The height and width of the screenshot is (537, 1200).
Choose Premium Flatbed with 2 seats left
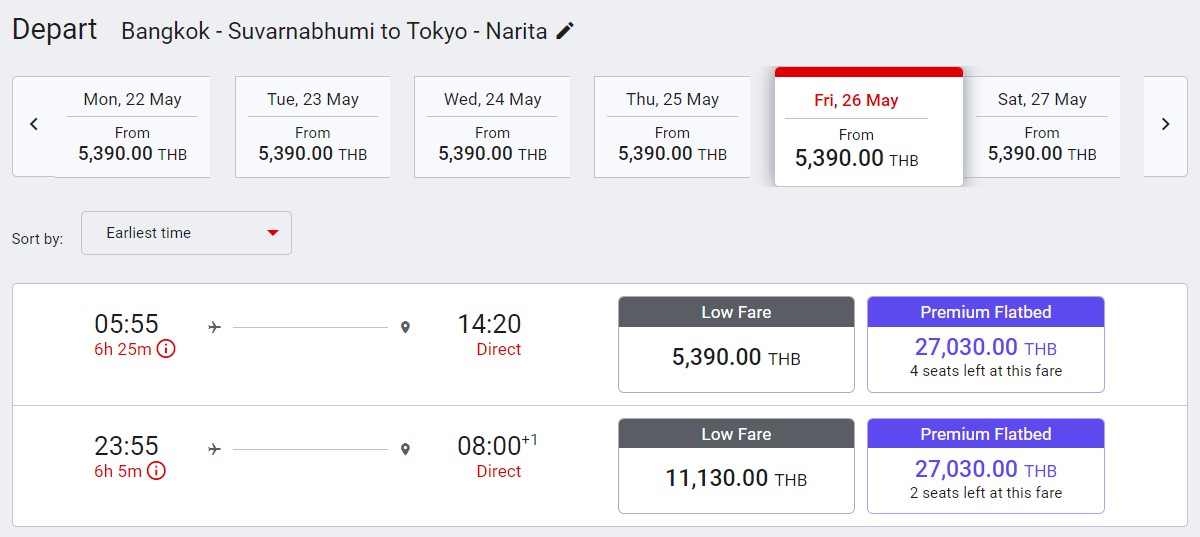[x=985, y=467]
